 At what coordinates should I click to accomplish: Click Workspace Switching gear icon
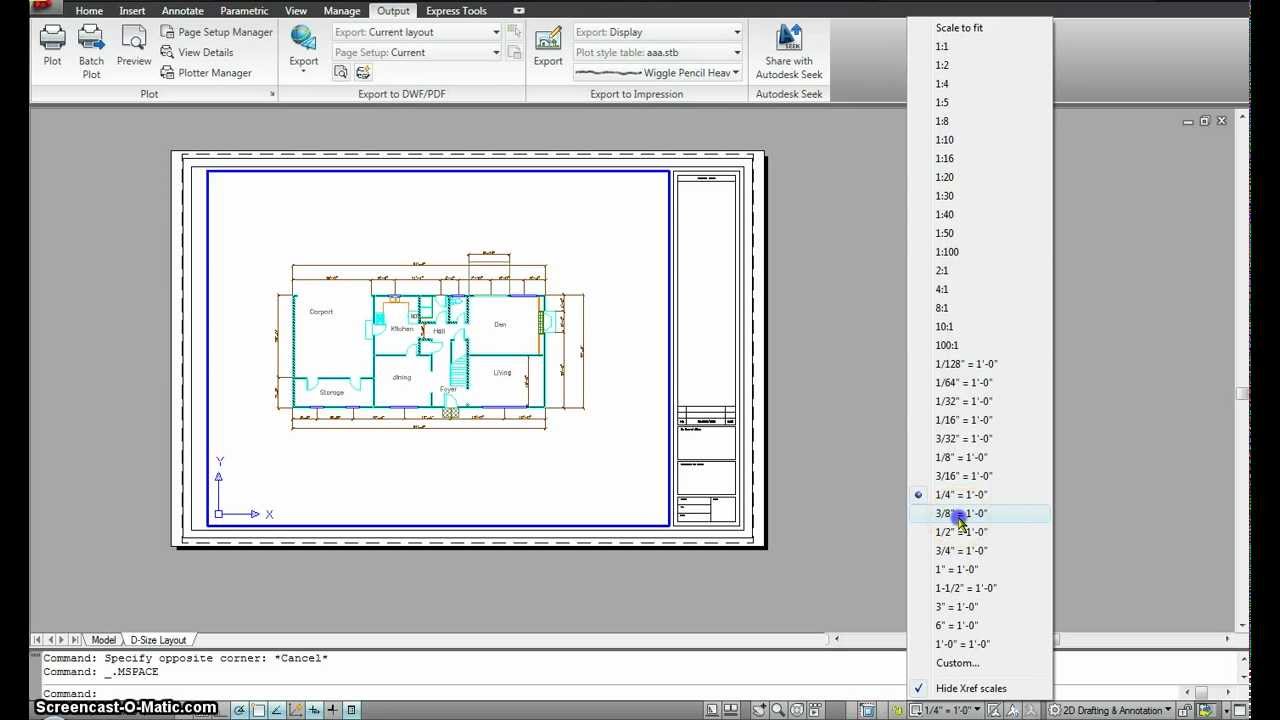[x=1054, y=710]
